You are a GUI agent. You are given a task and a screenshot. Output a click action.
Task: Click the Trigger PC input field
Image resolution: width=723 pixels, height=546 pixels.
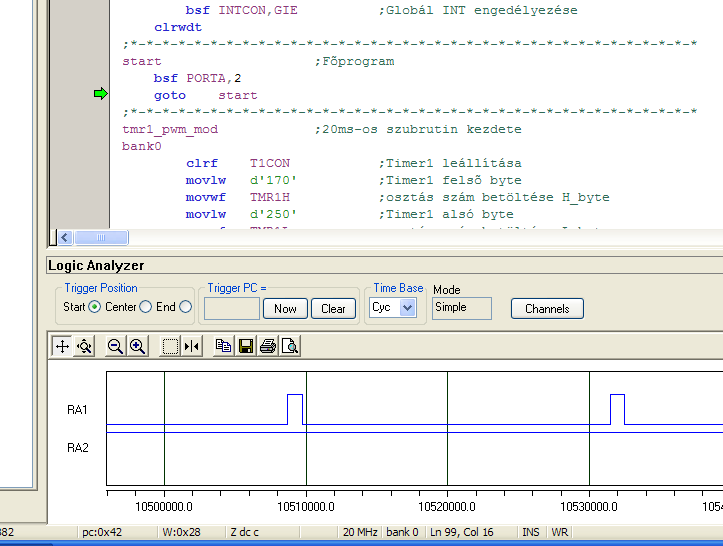click(232, 308)
